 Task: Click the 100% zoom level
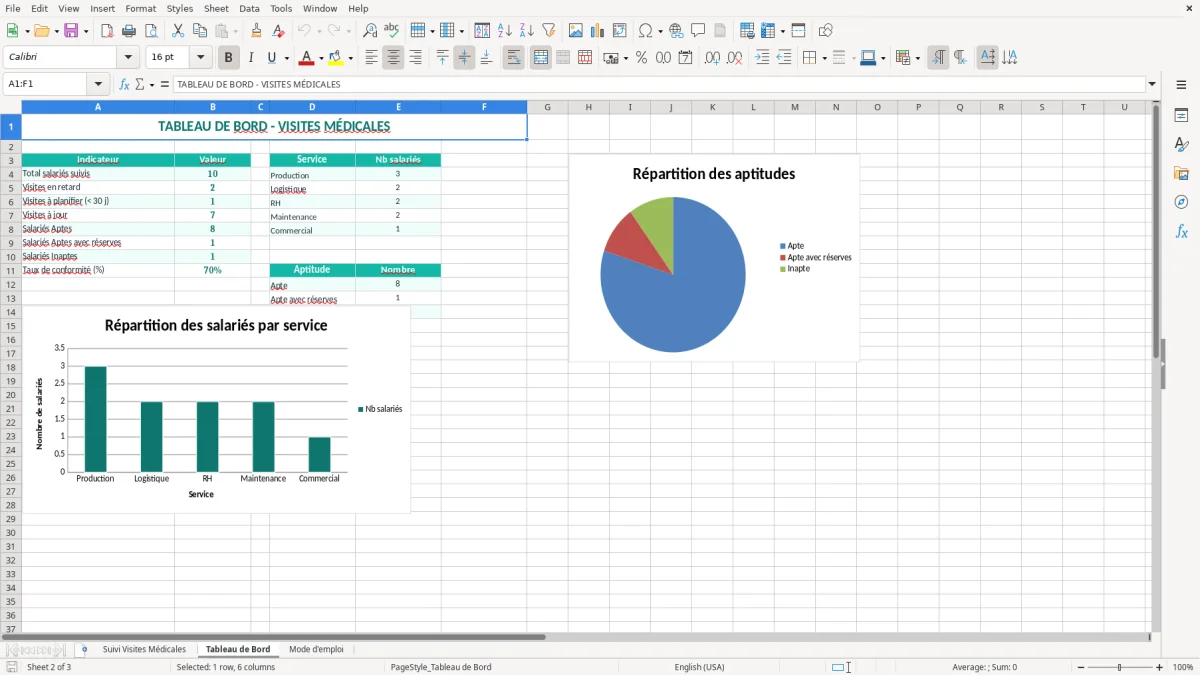1183,667
